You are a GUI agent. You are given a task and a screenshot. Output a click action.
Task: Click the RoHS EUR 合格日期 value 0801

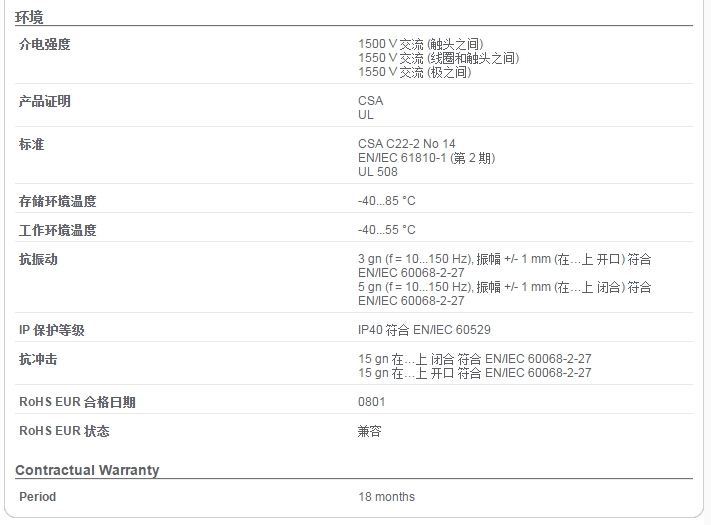(371, 402)
